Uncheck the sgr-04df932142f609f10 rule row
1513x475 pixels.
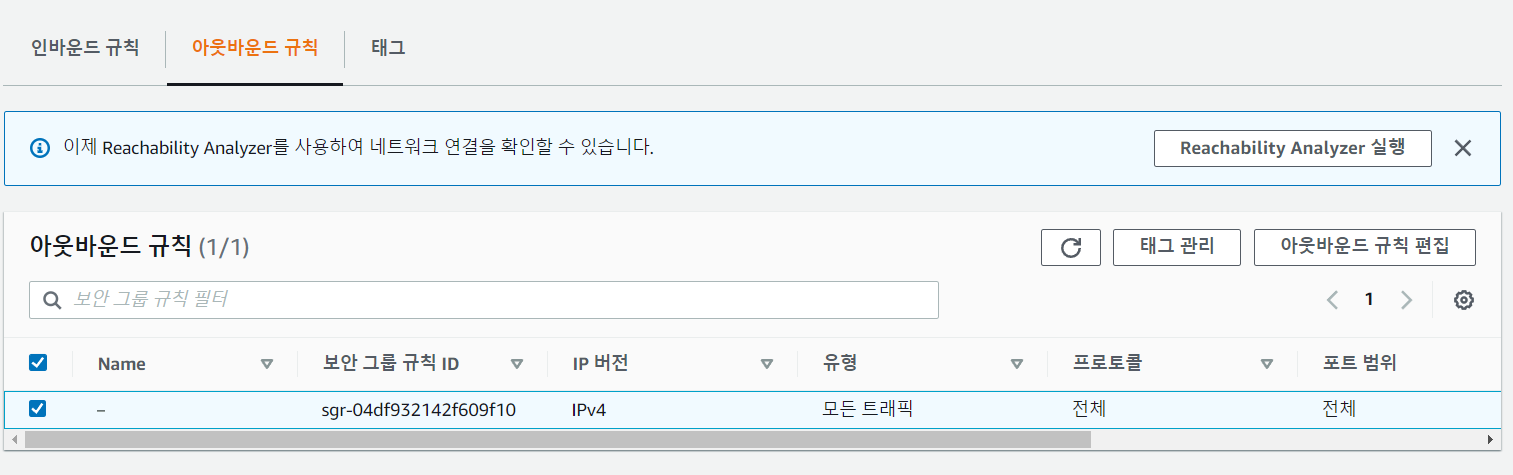[x=38, y=409]
